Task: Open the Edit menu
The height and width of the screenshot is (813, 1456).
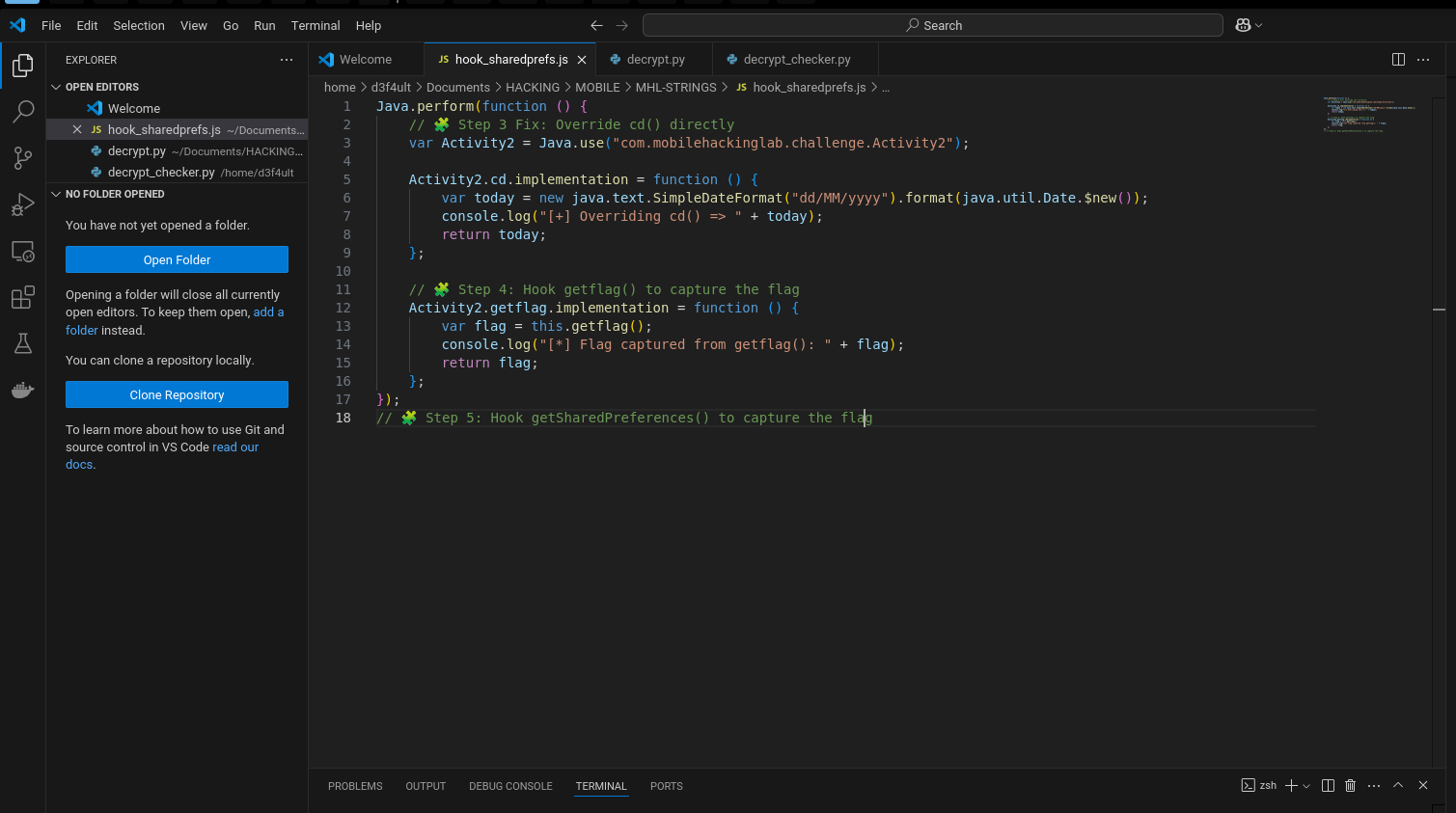Action: 87,25
